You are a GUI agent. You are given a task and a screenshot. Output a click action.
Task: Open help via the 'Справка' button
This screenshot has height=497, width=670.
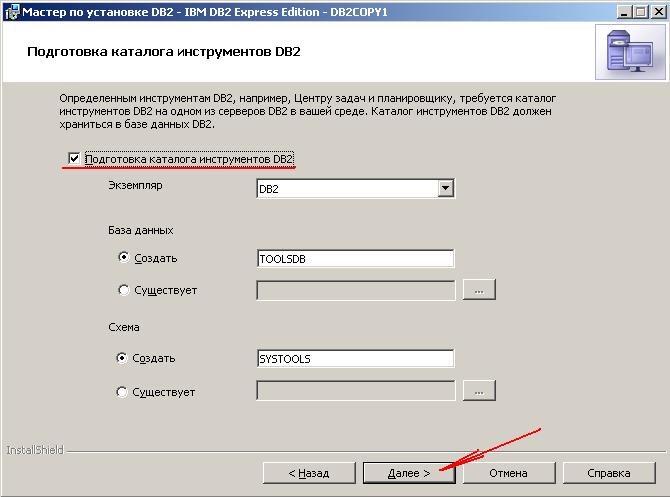click(x=609, y=473)
